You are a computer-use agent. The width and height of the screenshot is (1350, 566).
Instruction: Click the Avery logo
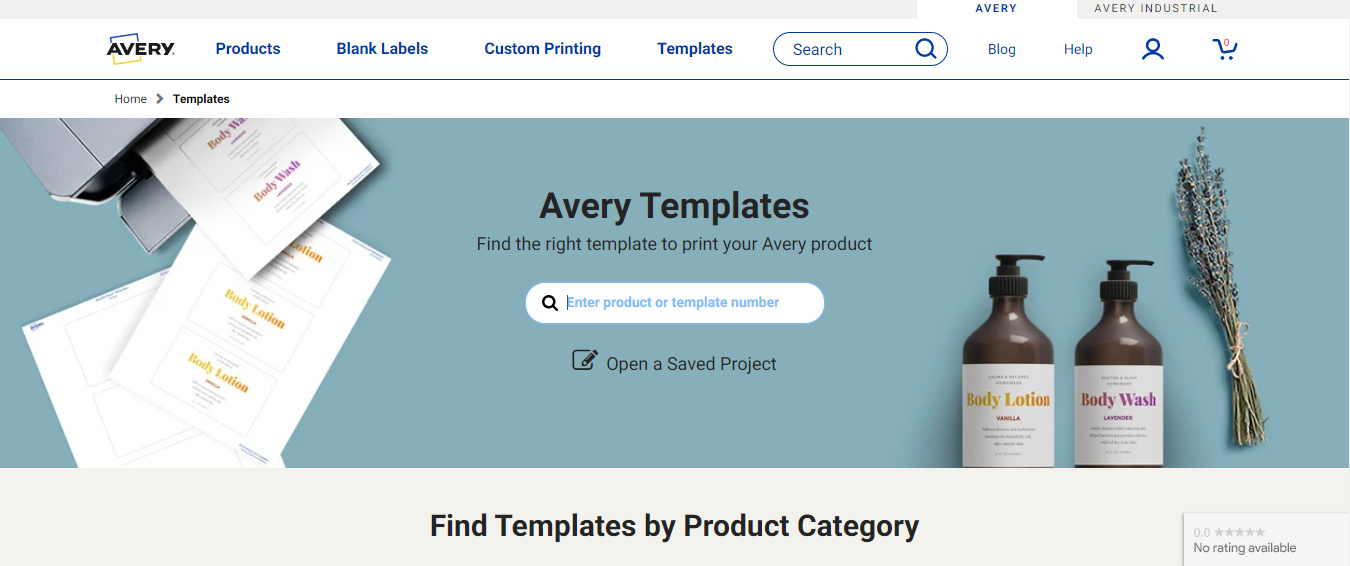tap(141, 48)
